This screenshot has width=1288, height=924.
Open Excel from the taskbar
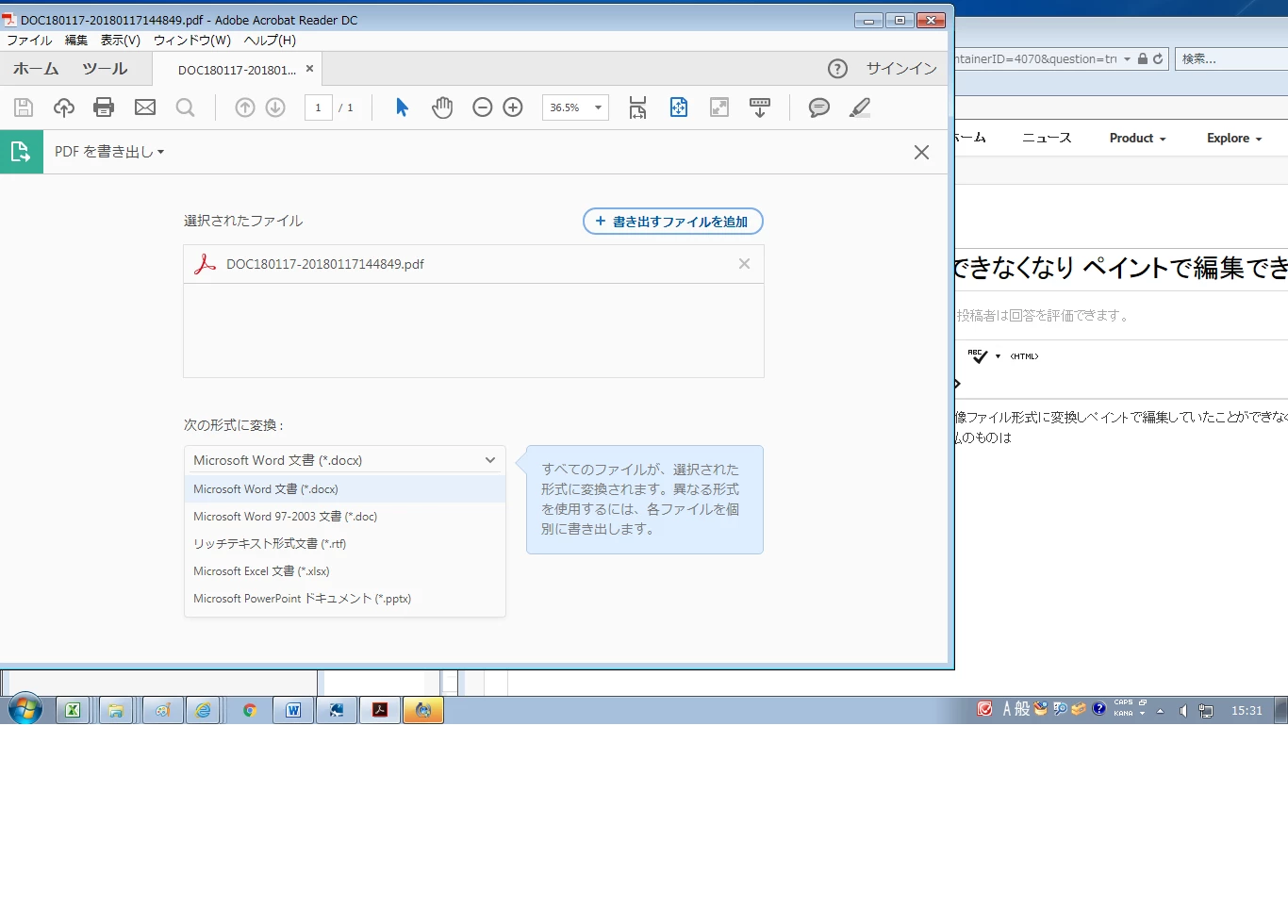pos(73,711)
